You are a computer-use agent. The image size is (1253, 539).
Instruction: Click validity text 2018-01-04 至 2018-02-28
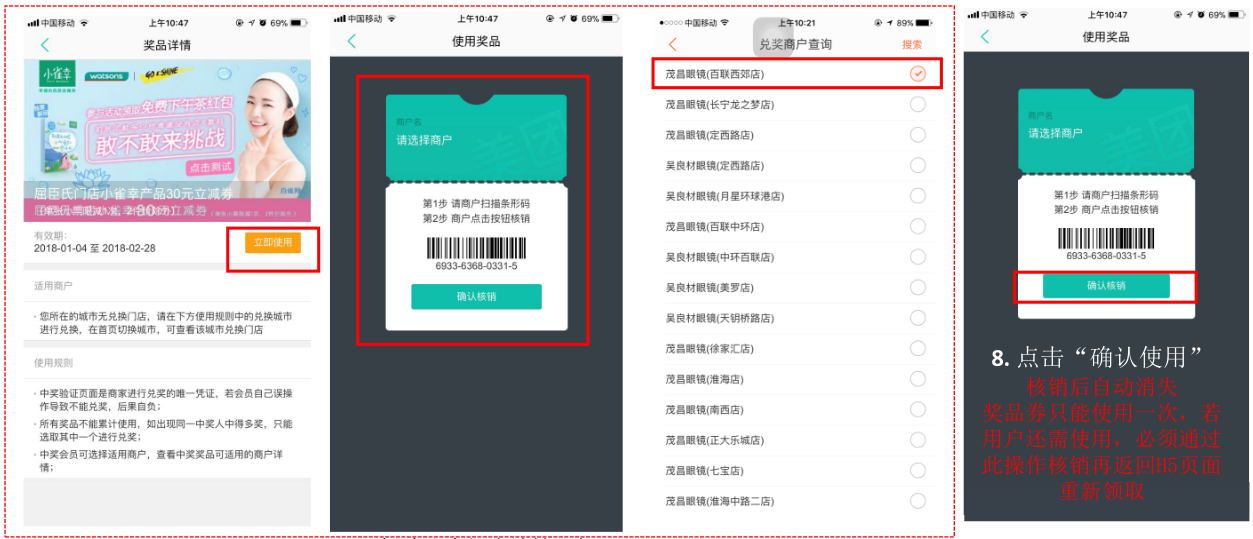click(96, 248)
